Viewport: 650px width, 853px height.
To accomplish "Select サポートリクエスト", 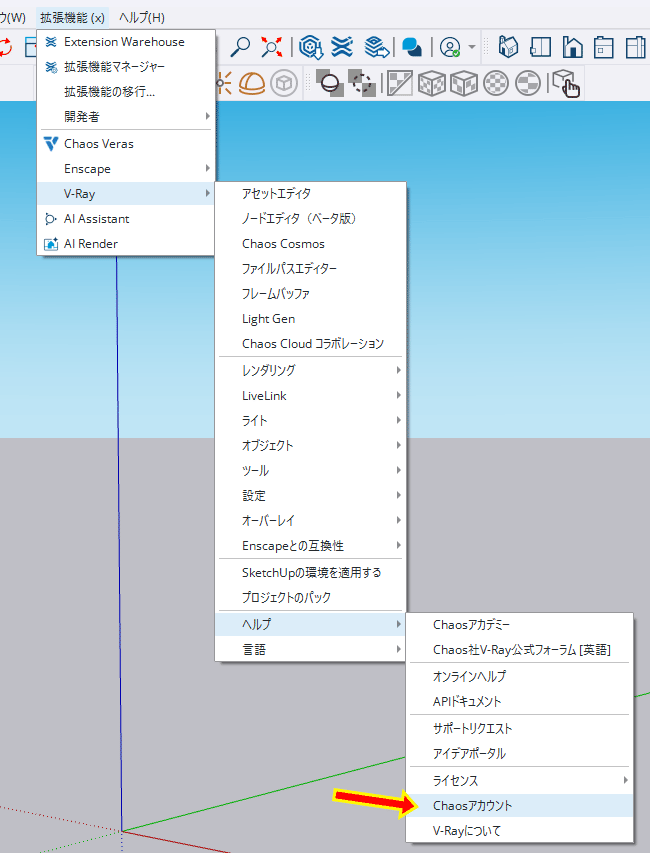I will (520, 728).
